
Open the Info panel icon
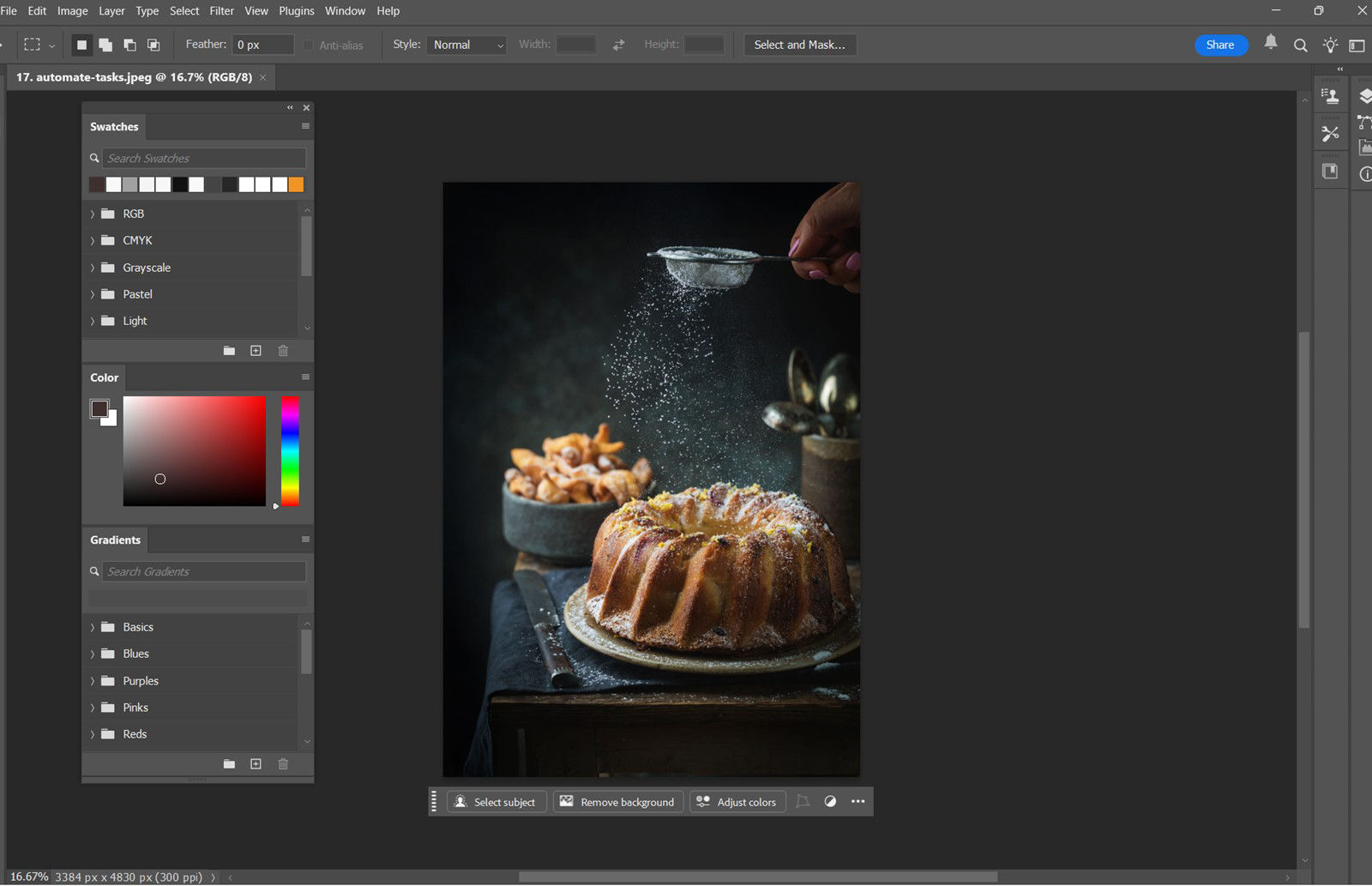1364,174
